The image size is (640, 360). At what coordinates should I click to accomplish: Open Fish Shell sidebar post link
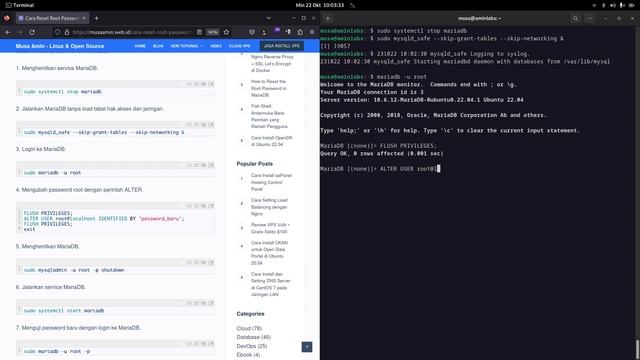tap(269, 116)
